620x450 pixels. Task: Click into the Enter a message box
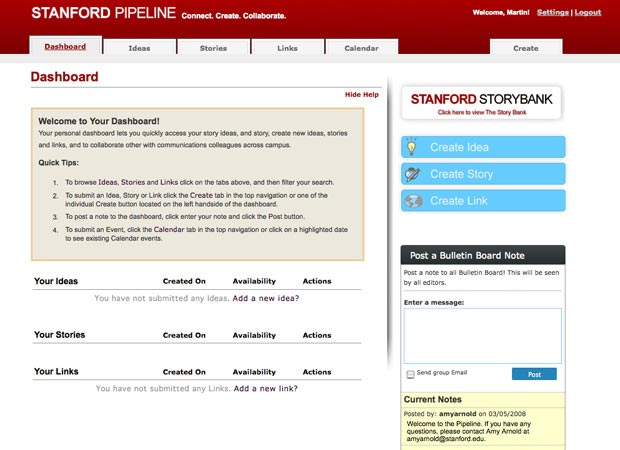pyautogui.click(x=482, y=336)
